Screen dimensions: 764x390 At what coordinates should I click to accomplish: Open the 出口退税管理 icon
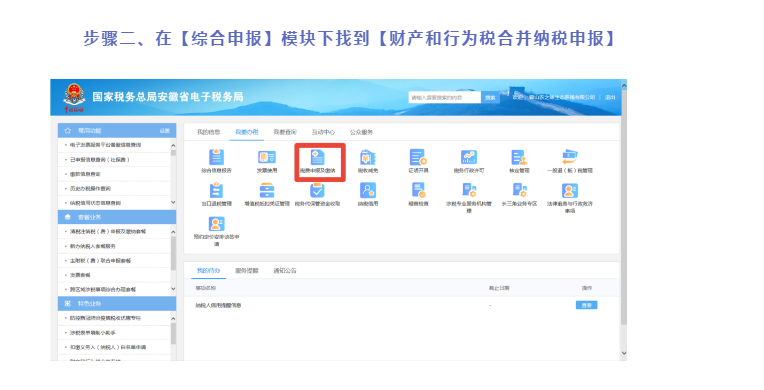click(x=216, y=190)
